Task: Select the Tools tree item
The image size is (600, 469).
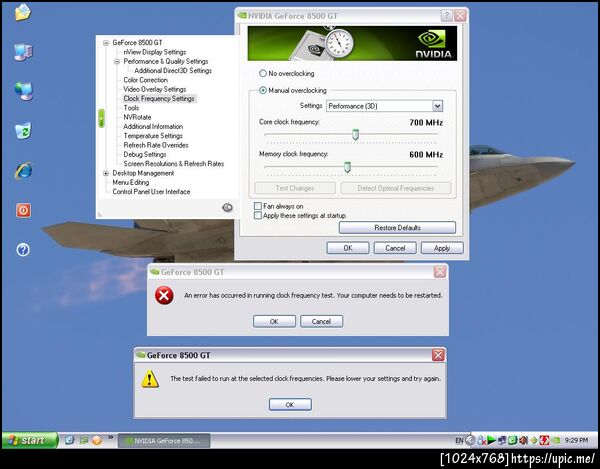Action: pyautogui.click(x=131, y=108)
